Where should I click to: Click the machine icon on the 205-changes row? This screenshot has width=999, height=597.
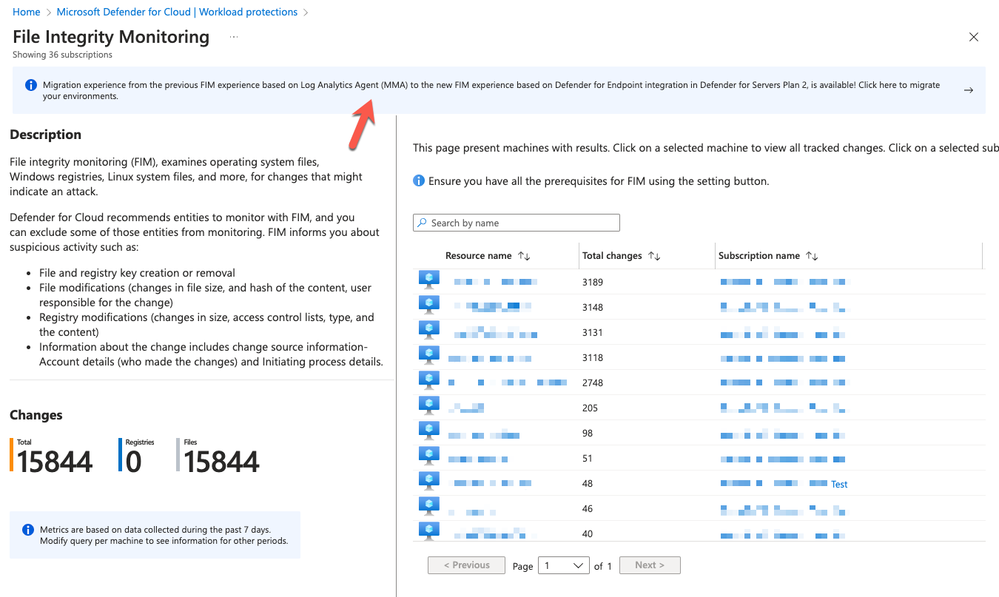pos(428,404)
